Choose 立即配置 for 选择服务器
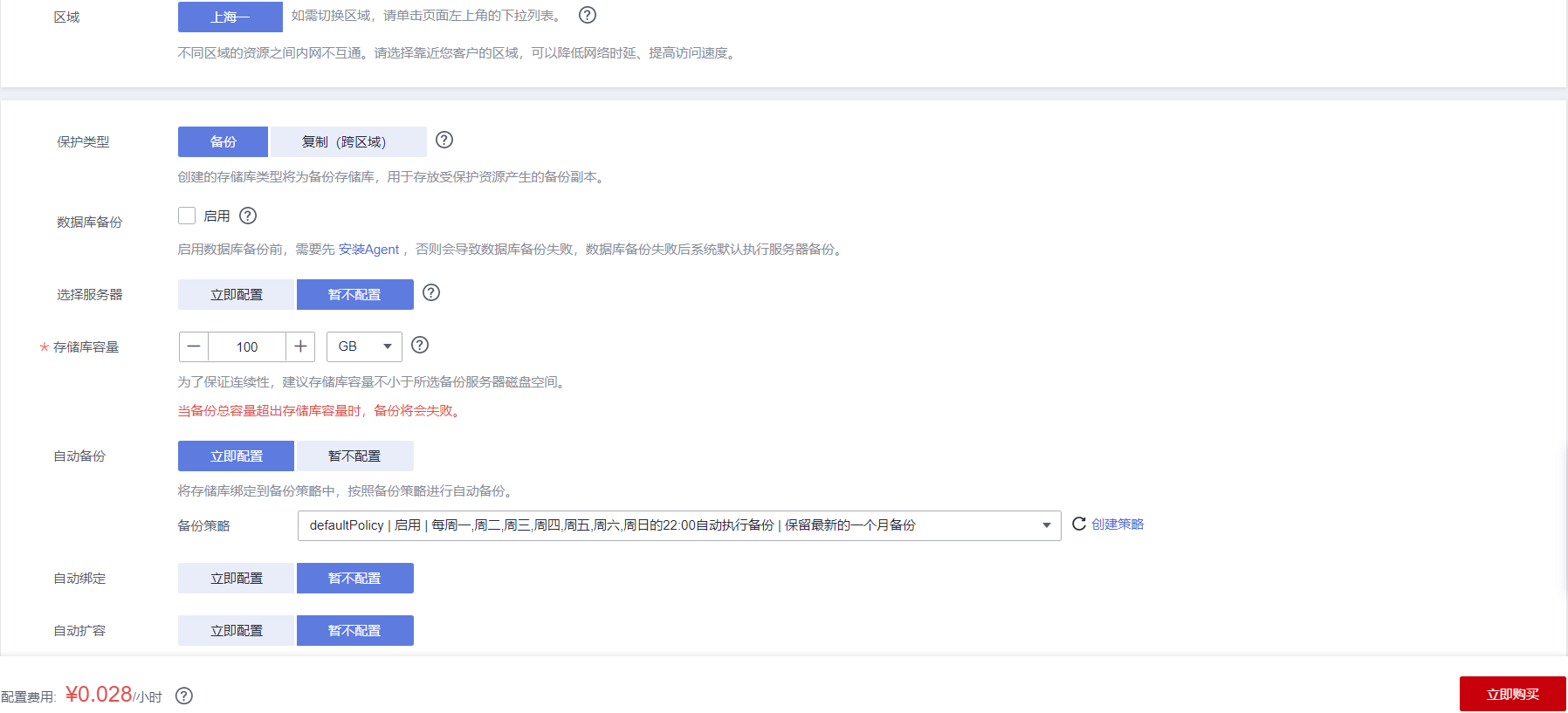The height and width of the screenshot is (713, 1568). (x=237, y=294)
